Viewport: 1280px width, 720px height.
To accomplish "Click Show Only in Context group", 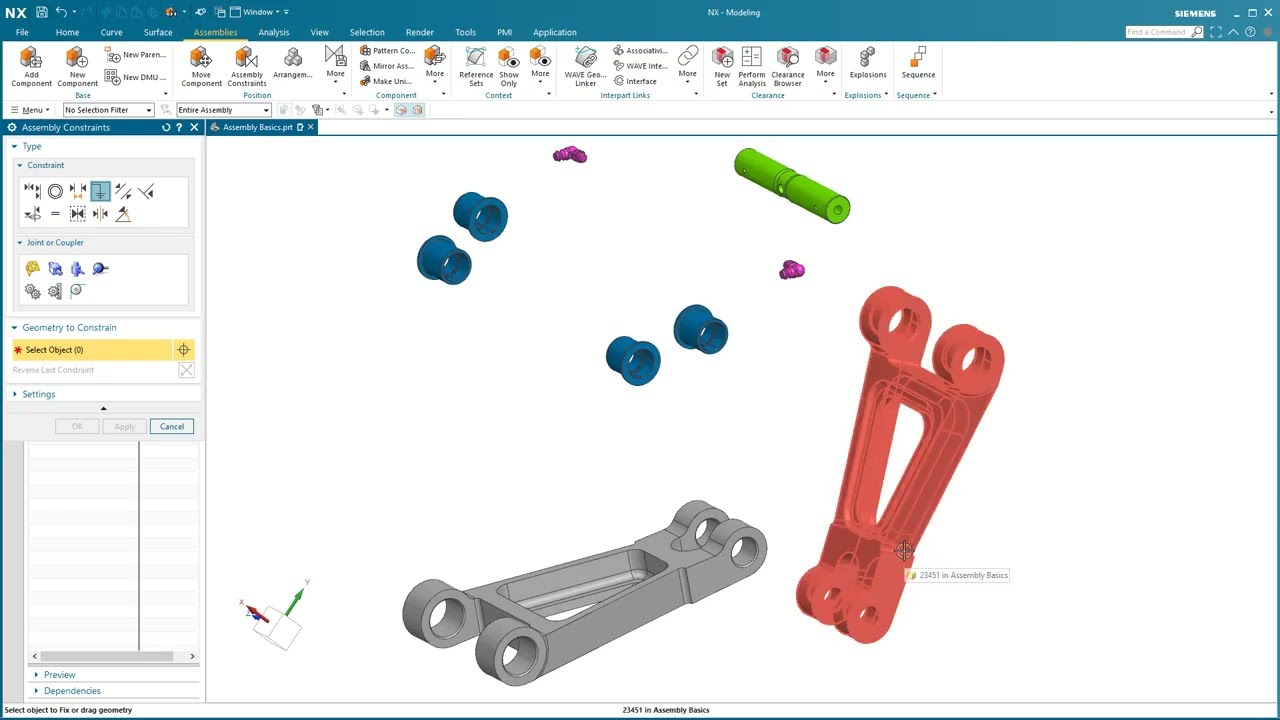I will [x=509, y=67].
